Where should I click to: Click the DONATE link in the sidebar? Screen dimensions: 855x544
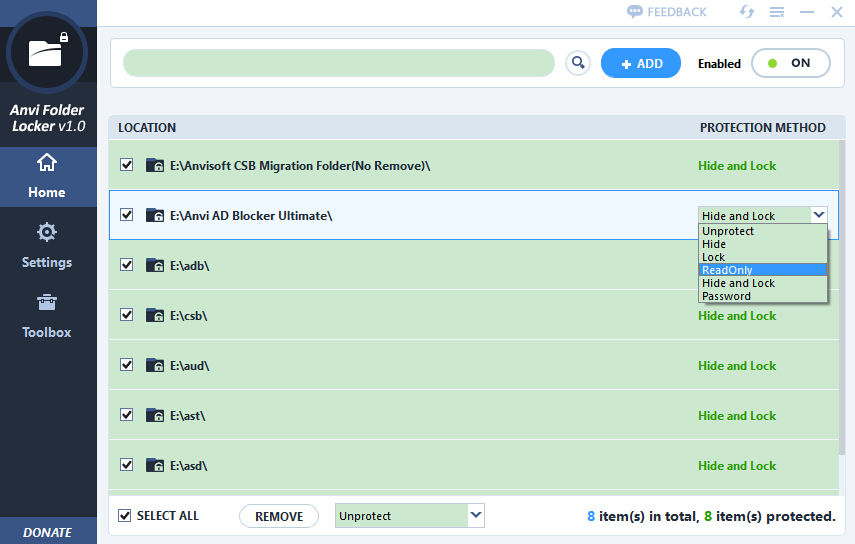(47, 532)
